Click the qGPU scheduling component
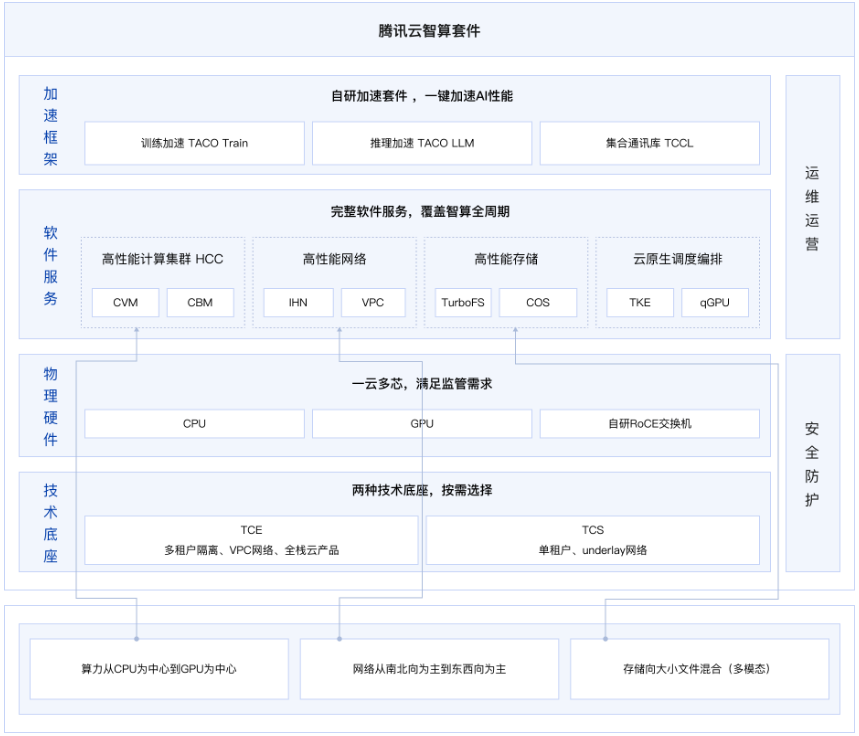859x736 pixels. tap(717, 302)
